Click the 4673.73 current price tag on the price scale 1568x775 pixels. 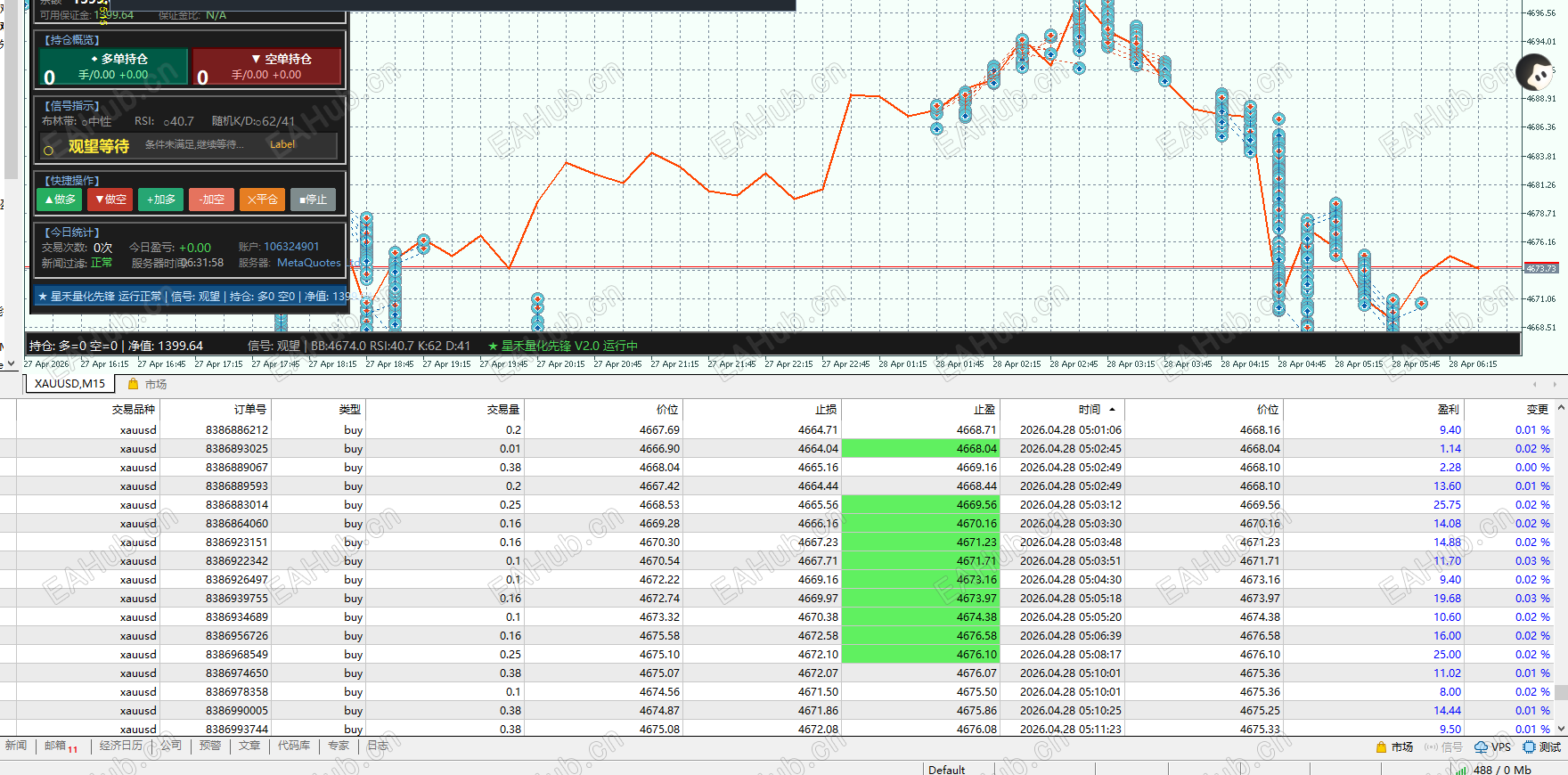1541,268
